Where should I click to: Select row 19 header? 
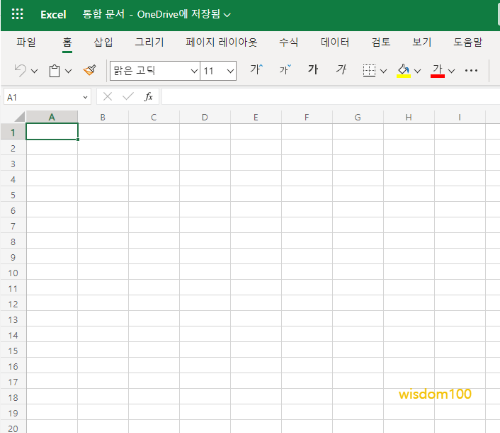coord(13,412)
